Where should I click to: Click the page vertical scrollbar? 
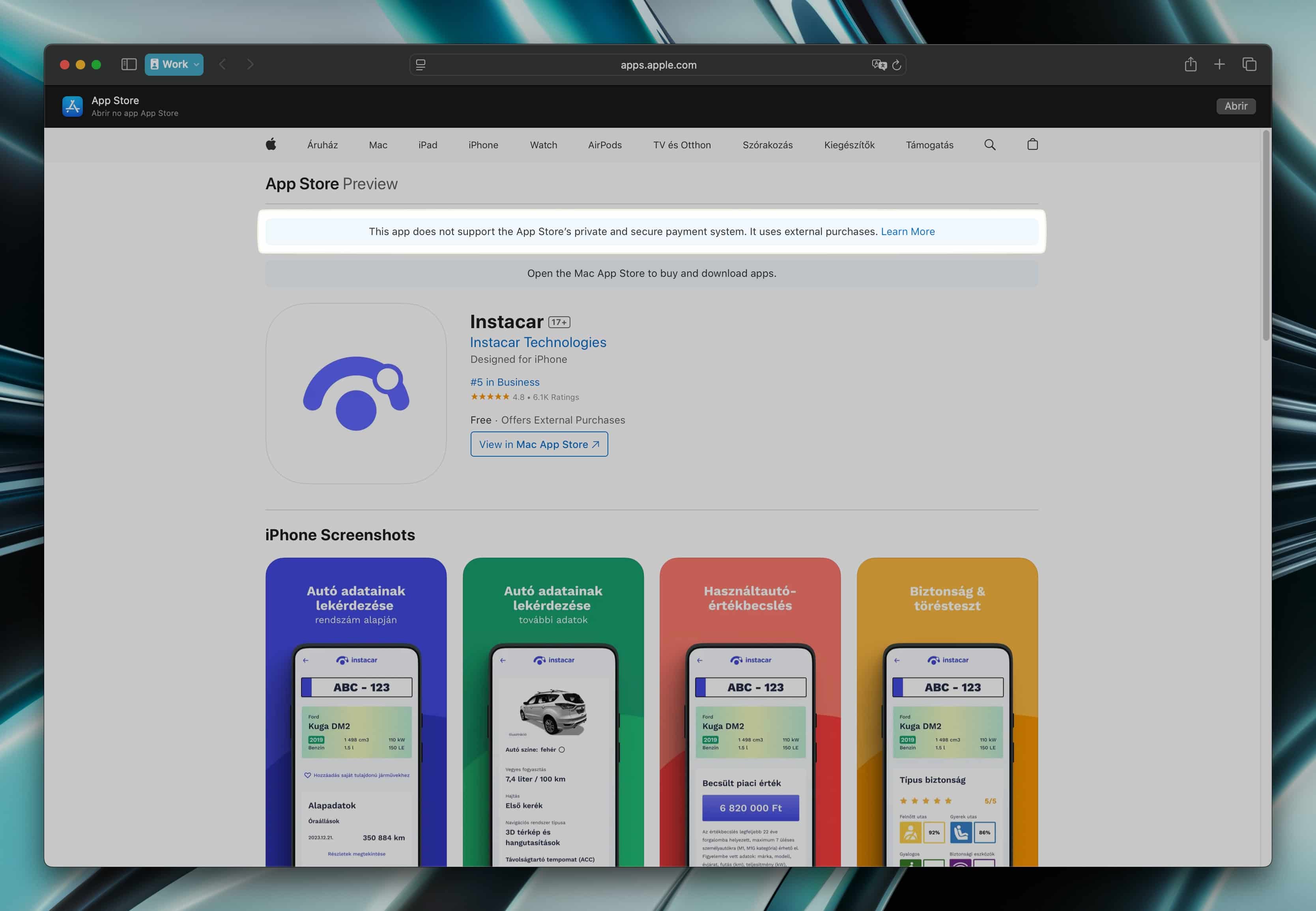1266,236
